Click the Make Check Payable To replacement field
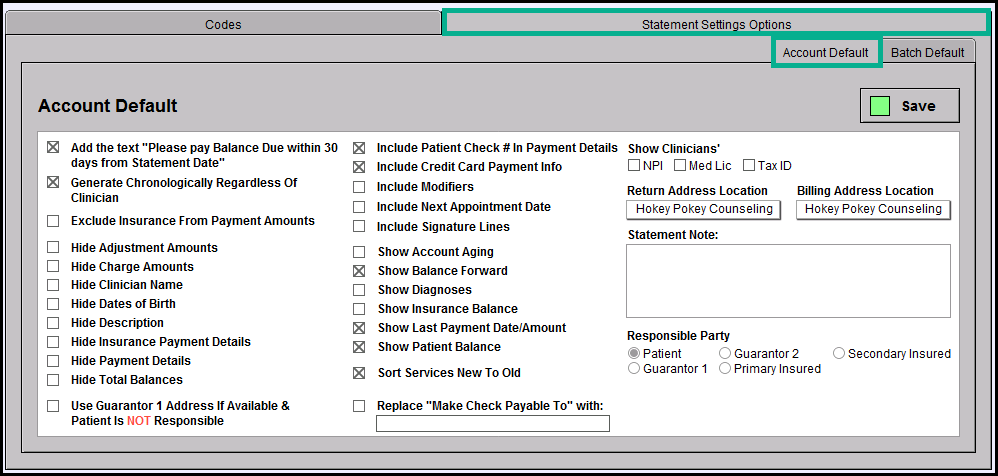The height and width of the screenshot is (476, 998). (x=492, y=424)
